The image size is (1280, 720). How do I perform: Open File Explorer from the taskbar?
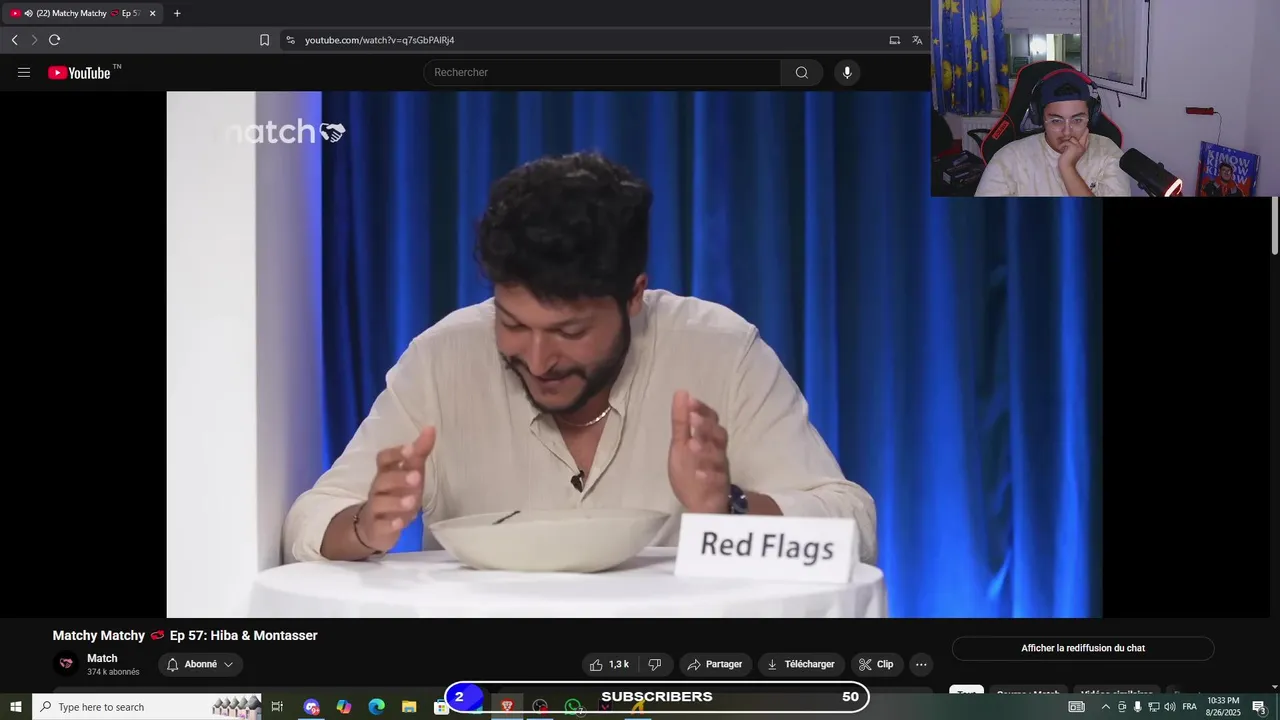[x=409, y=707]
